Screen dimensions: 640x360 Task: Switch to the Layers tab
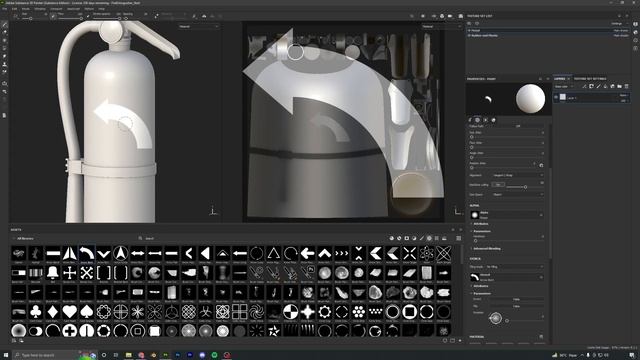point(560,79)
